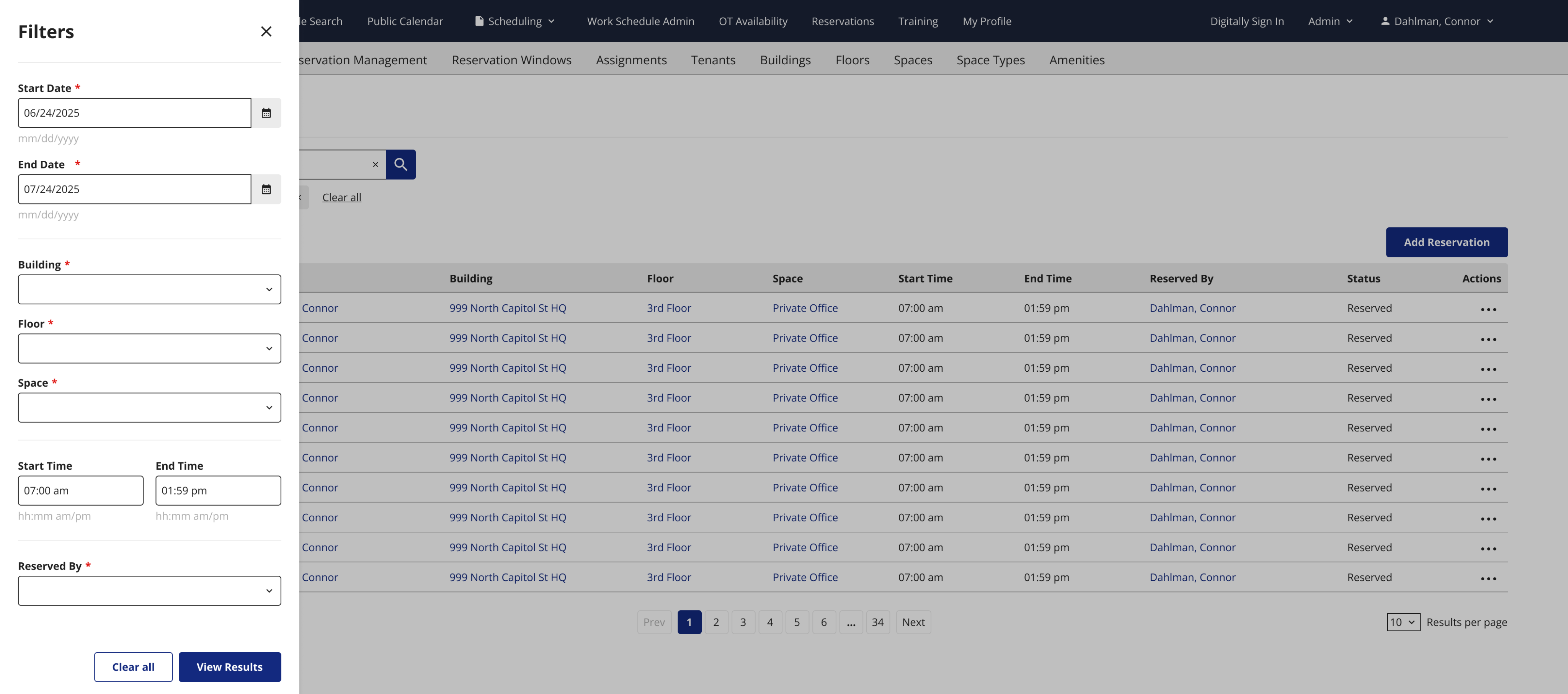Click the Scheduling document icon in navbar
Image resolution: width=1568 pixels, height=694 pixels.
[x=479, y=21]
